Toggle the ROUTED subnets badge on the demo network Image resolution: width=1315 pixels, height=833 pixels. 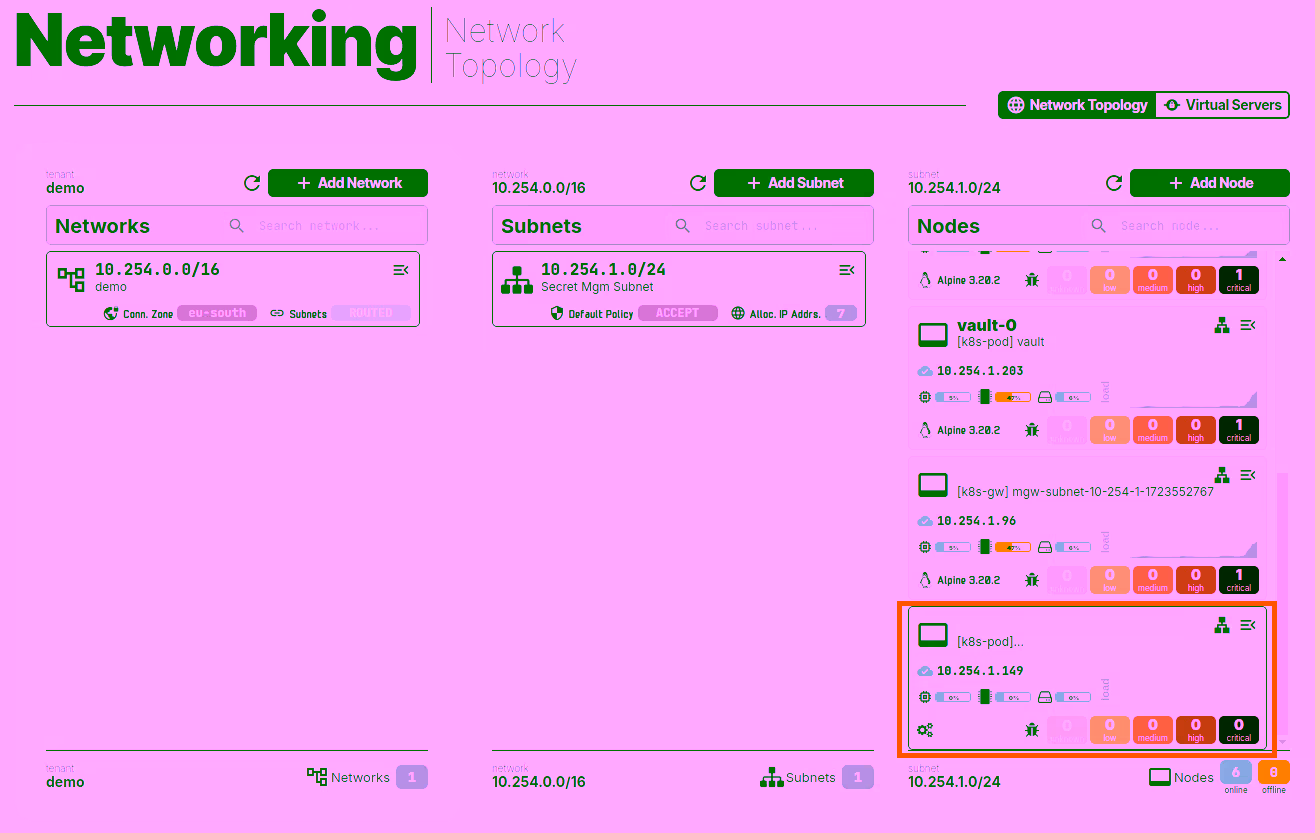pos(371,312)
